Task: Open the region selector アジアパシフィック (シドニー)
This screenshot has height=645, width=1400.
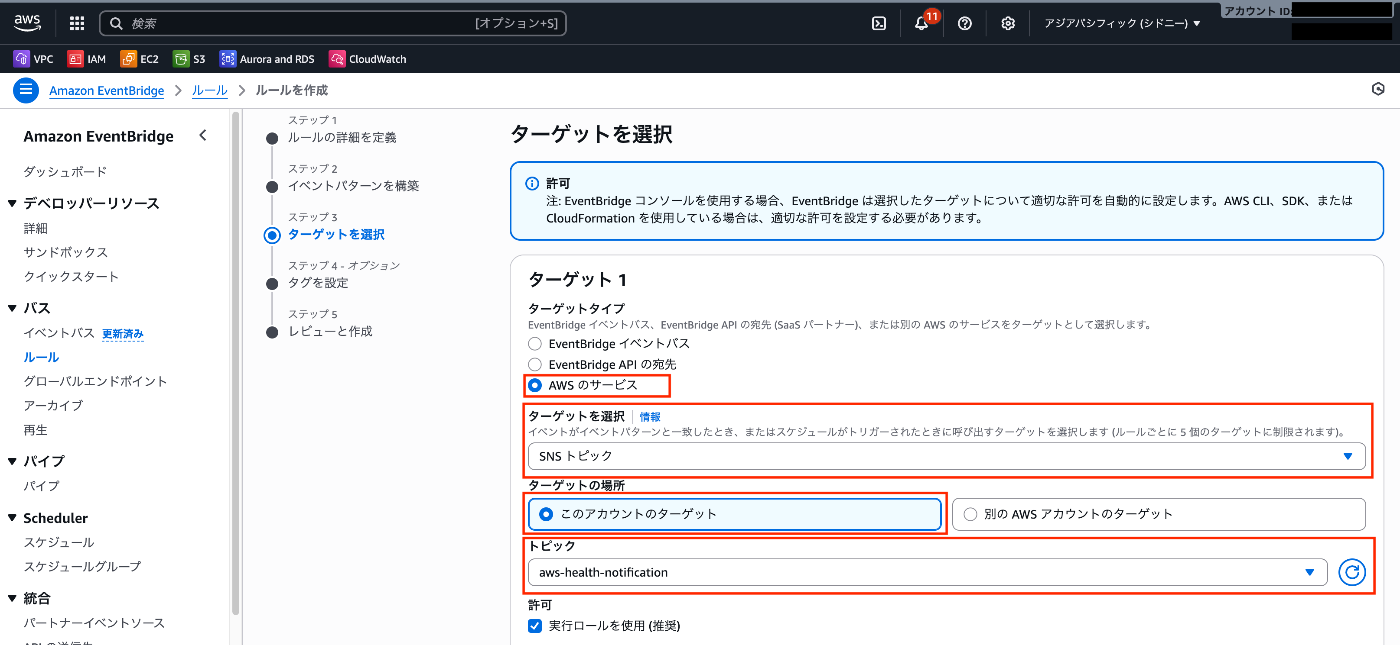Action: coord(1122,23)
